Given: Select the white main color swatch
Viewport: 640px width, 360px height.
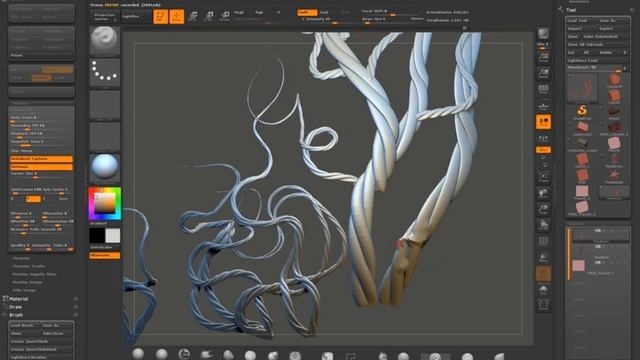Looking at the screenshot, I should (113, 236).
